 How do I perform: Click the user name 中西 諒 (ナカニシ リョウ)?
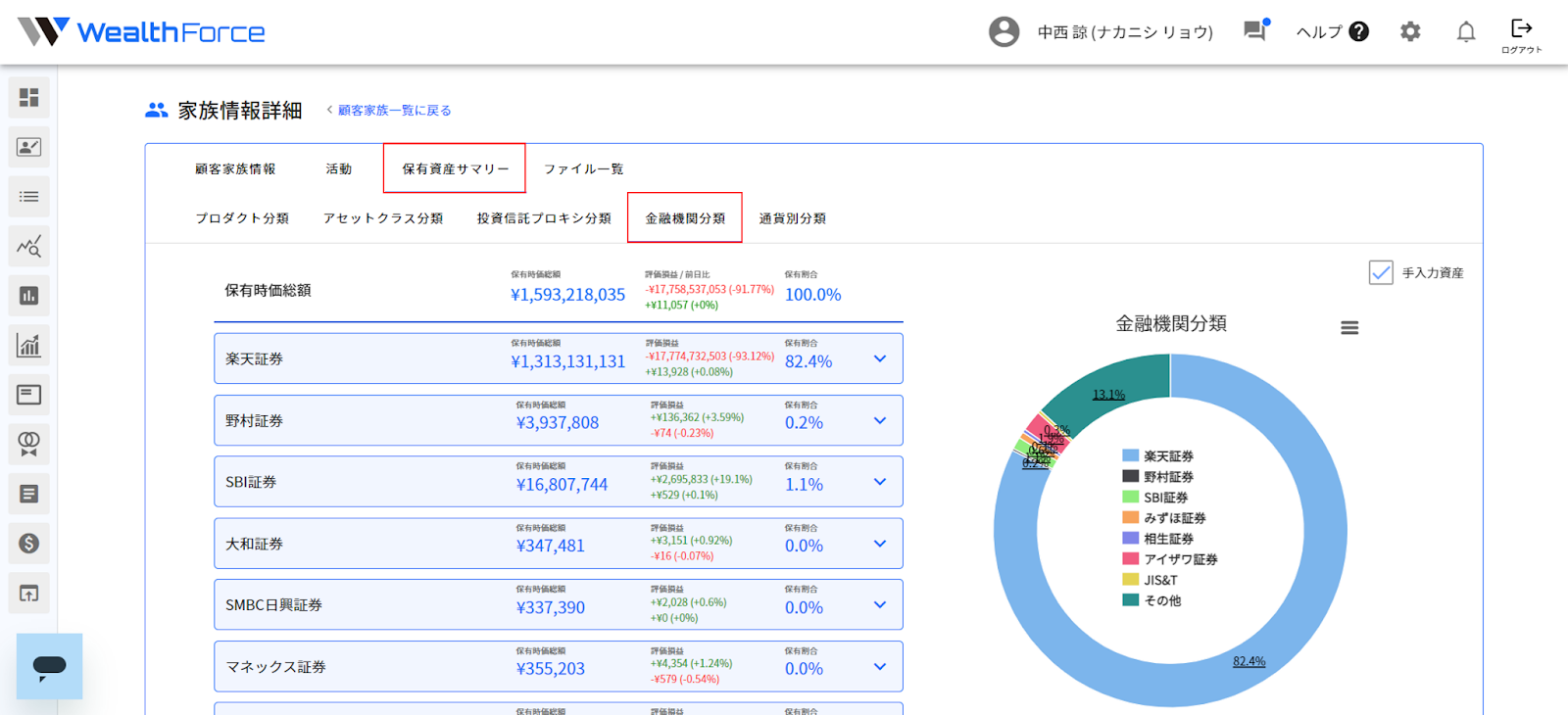(x=1125, y=32)
